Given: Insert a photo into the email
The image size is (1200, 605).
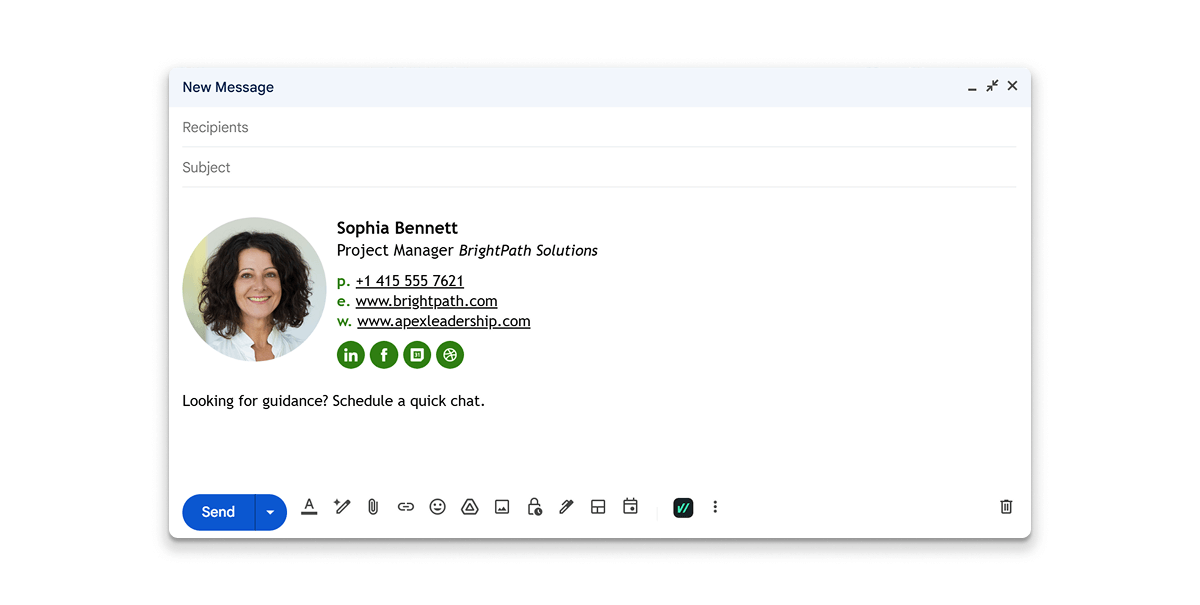Looking at the screenshot, I should (x=502, y=507).
